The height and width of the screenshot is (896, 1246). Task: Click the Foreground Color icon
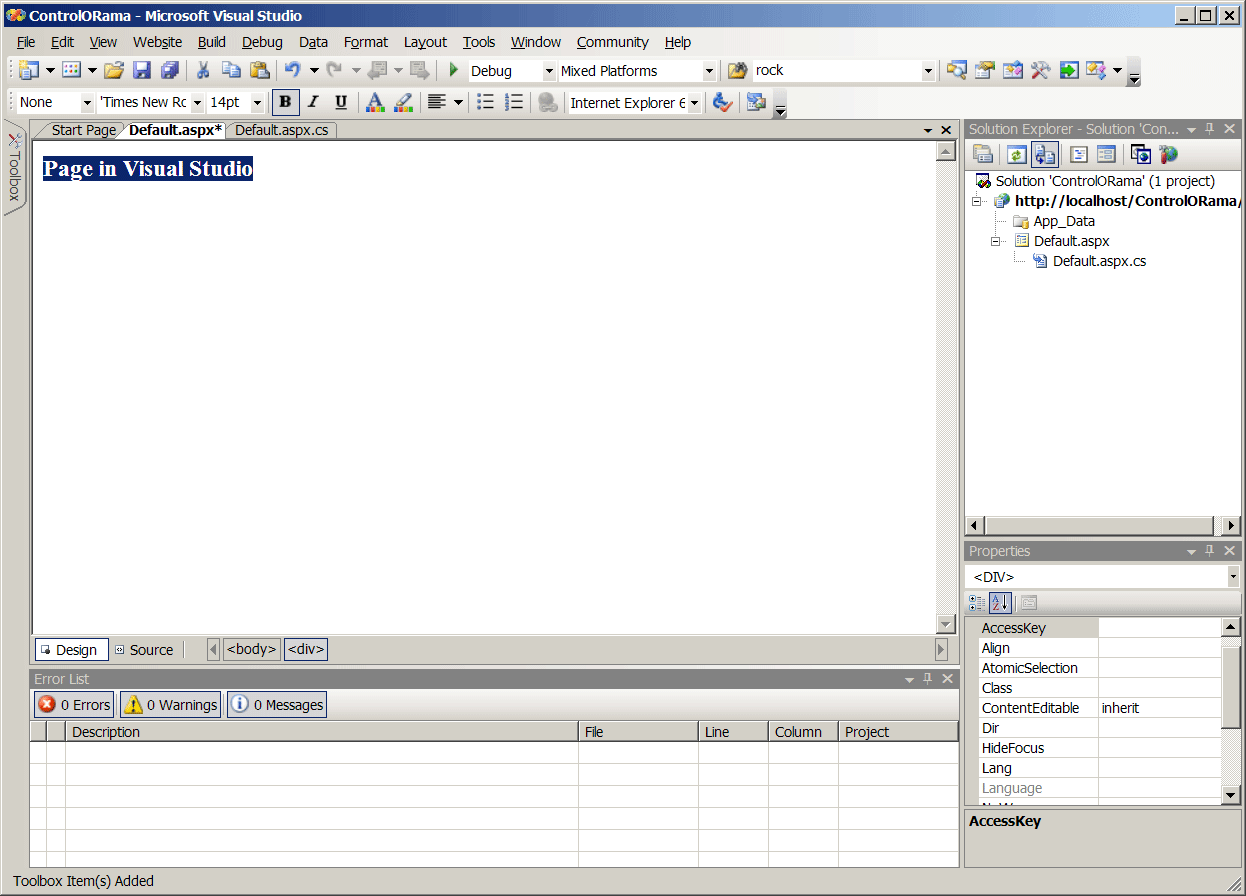[x=374, y=102]
